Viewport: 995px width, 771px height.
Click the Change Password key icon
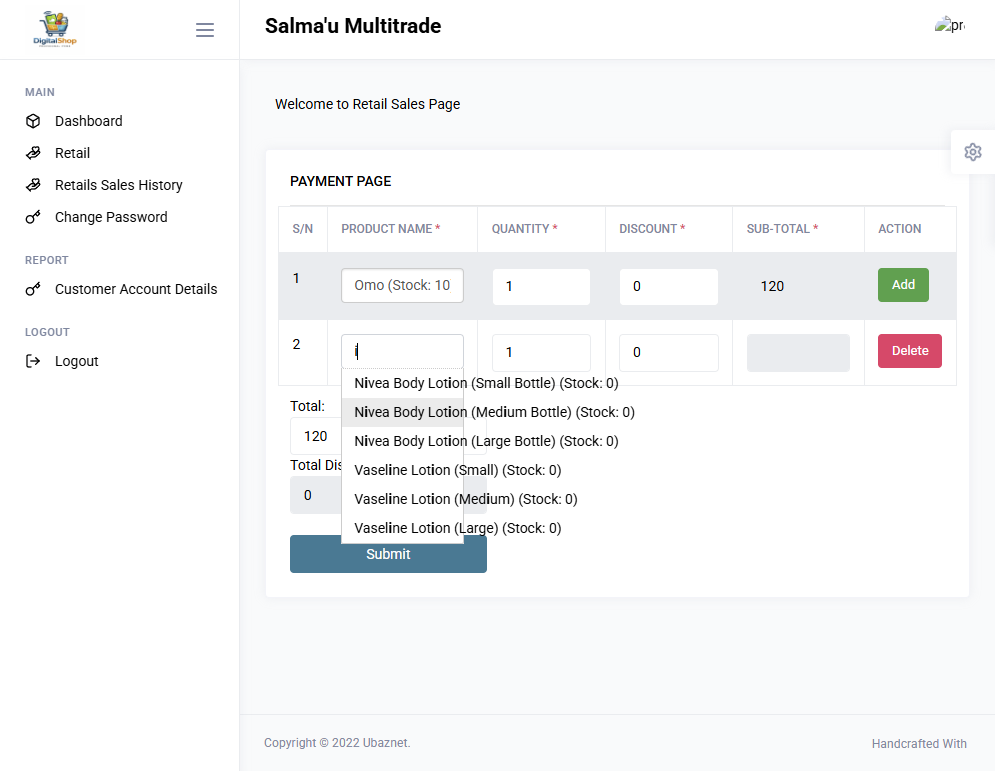coord(33,217)
